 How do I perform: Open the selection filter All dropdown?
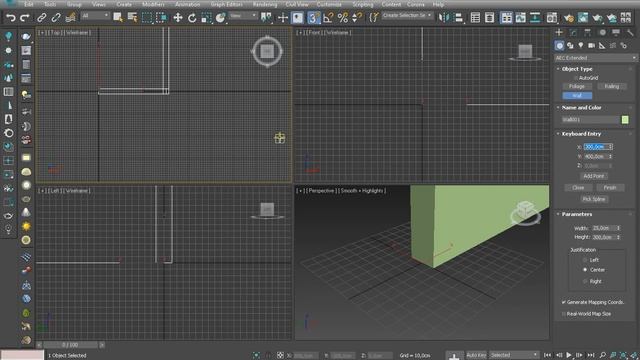coord(95,16)
